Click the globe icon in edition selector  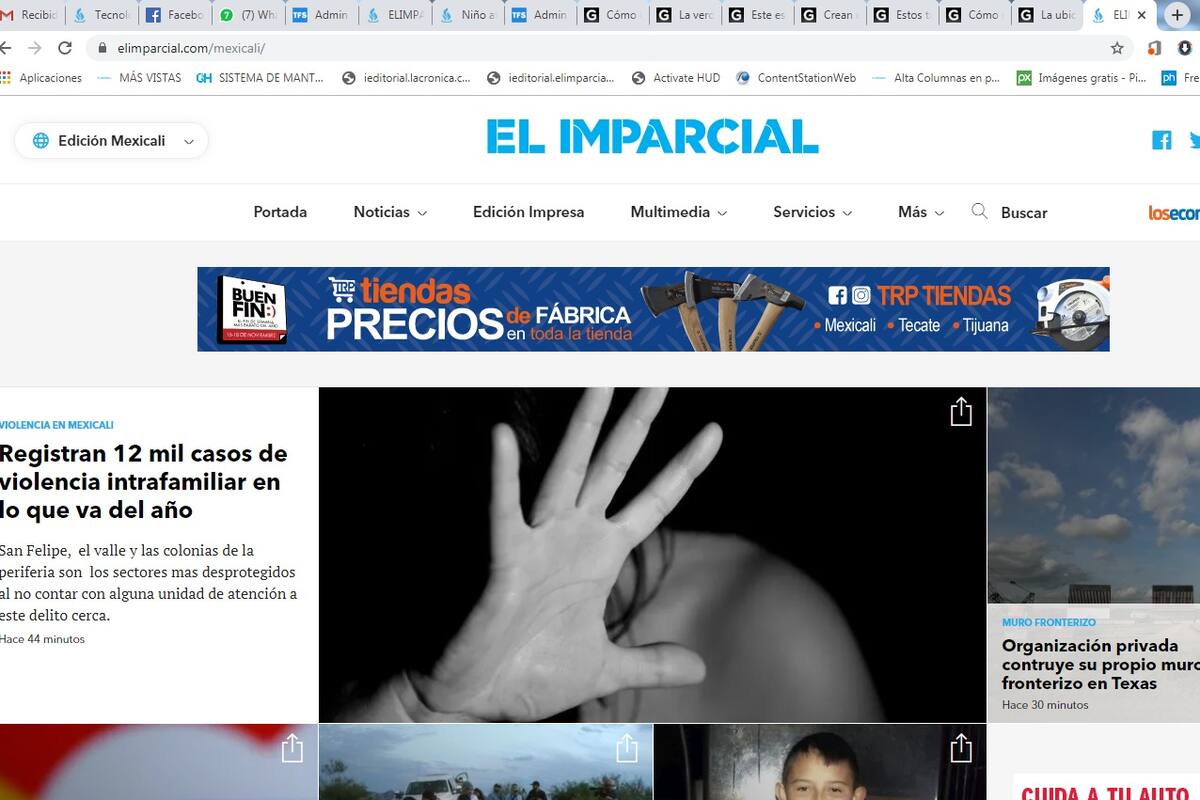pyautogui.click(x=41, y=141)
